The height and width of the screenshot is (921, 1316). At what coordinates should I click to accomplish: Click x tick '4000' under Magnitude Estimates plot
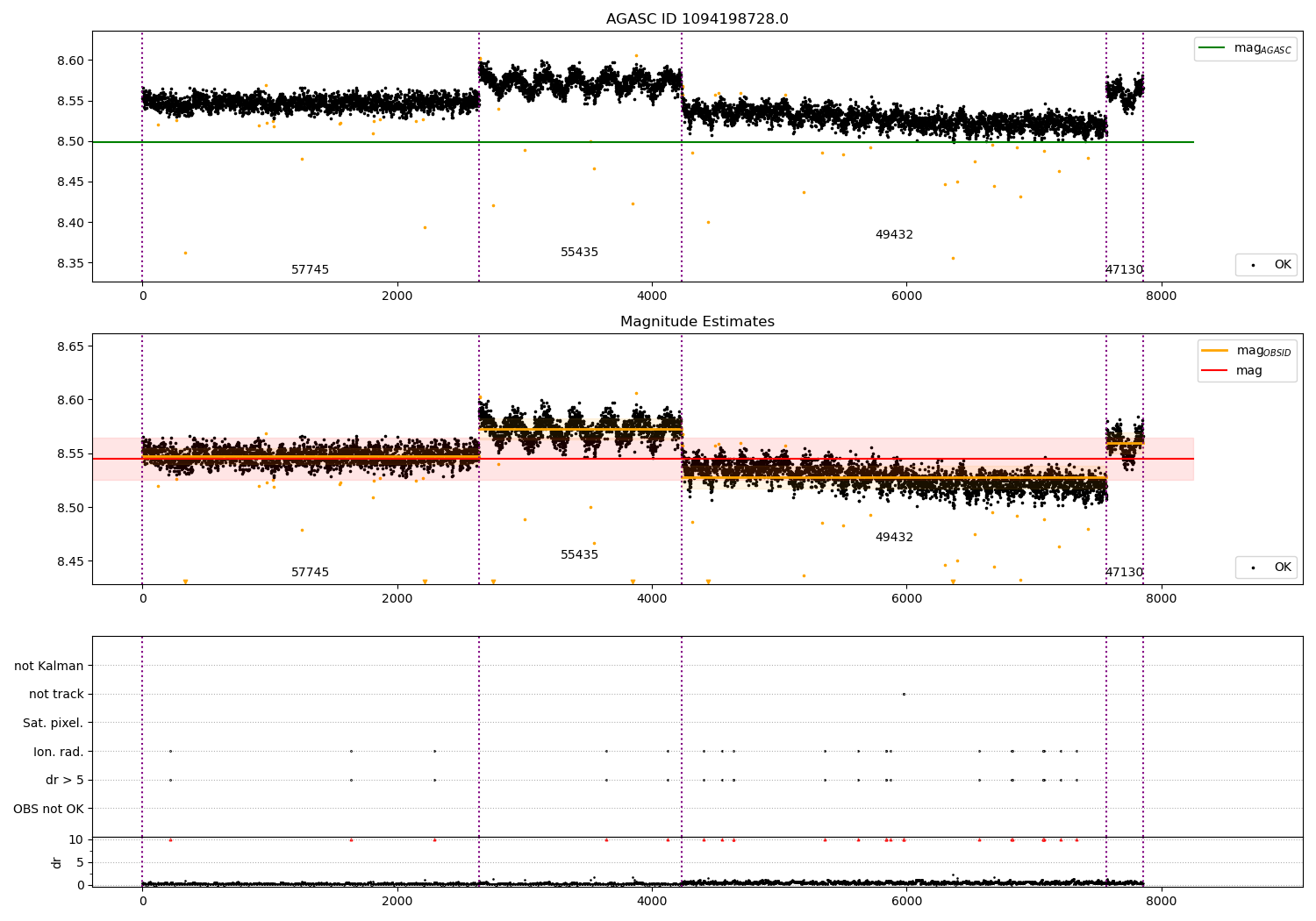(652, 599)
